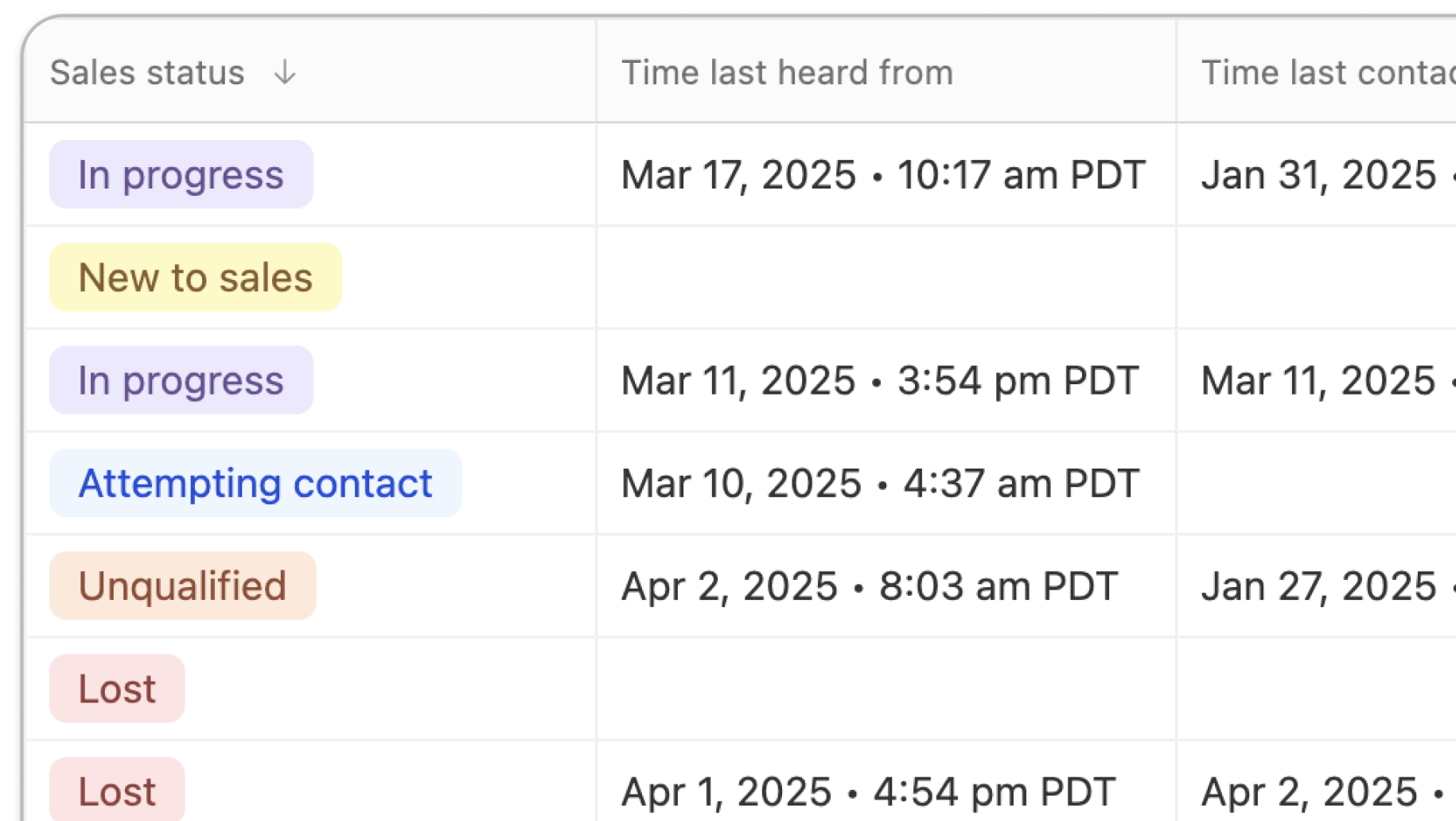Click the sort arrow beside Sales status
This screenshot has height=821, width=1456.
[285, 73]
